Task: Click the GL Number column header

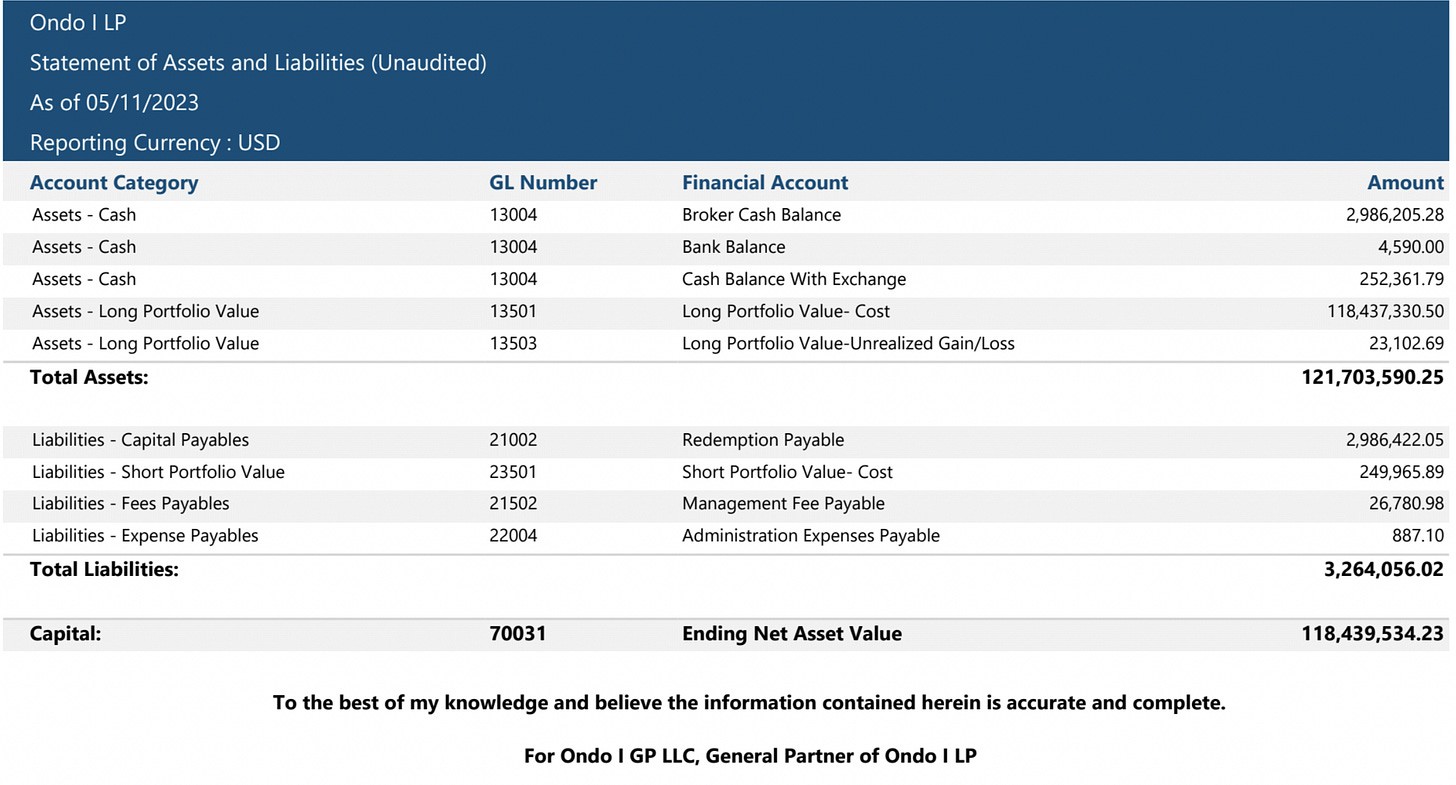Action: (543, 183)
